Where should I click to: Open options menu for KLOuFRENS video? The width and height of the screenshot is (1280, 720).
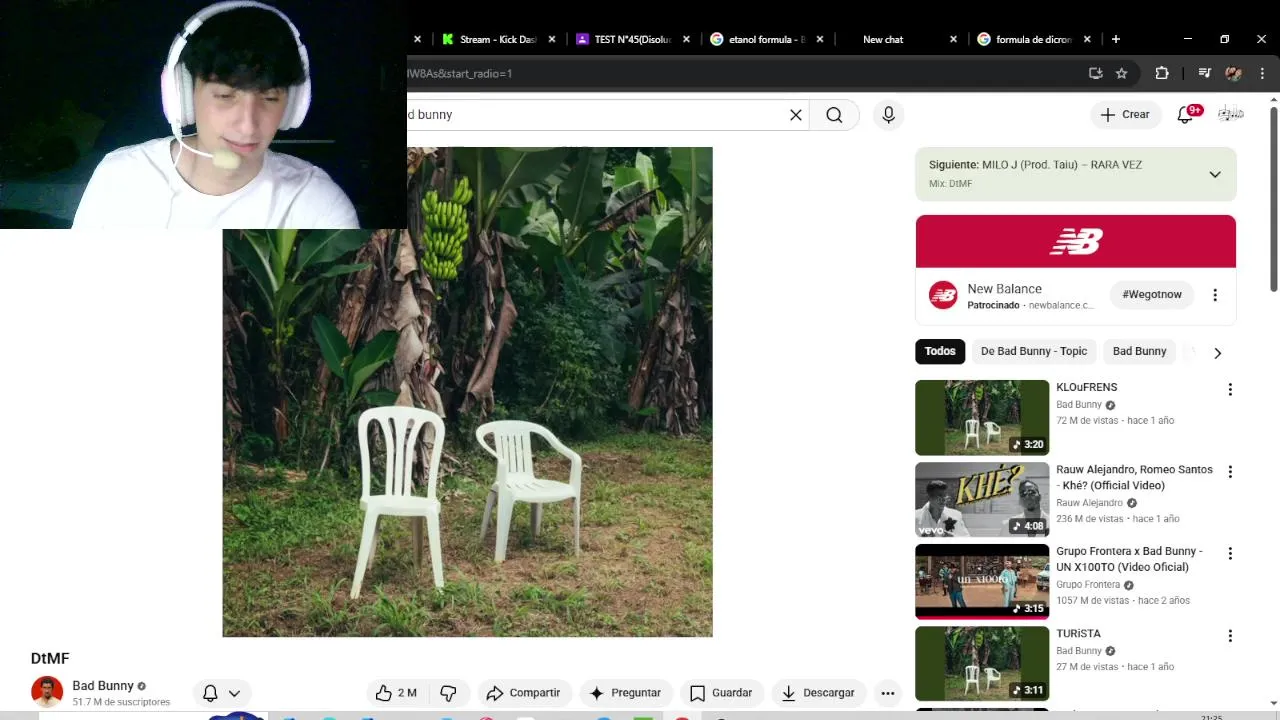[1230, 390]
